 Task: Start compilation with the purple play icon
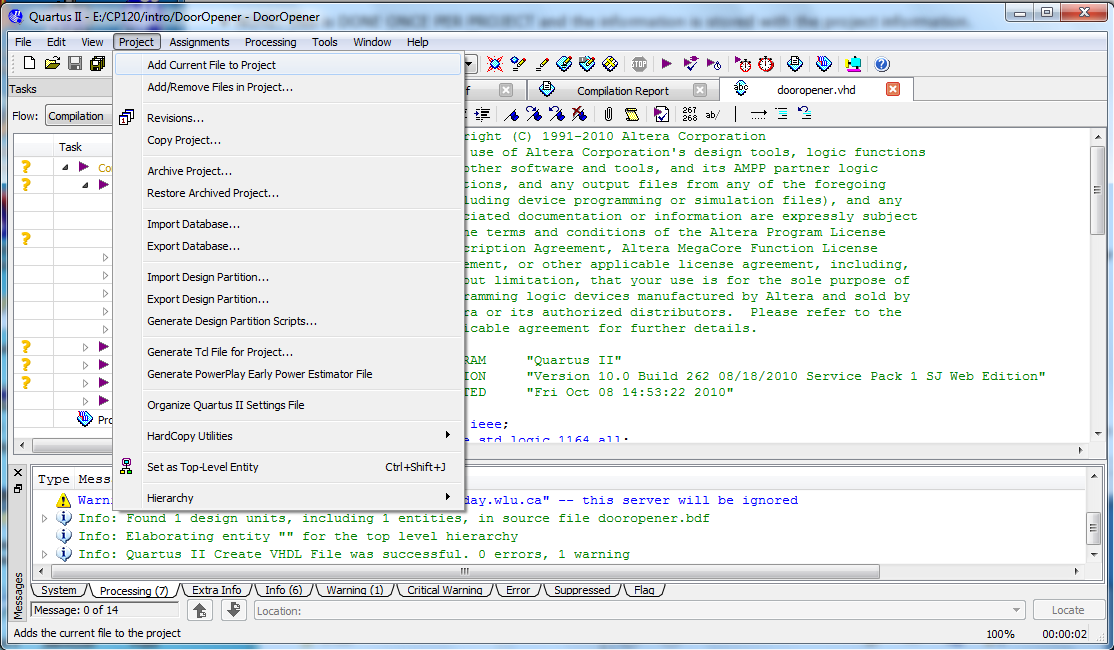click(x=666, y=65)
